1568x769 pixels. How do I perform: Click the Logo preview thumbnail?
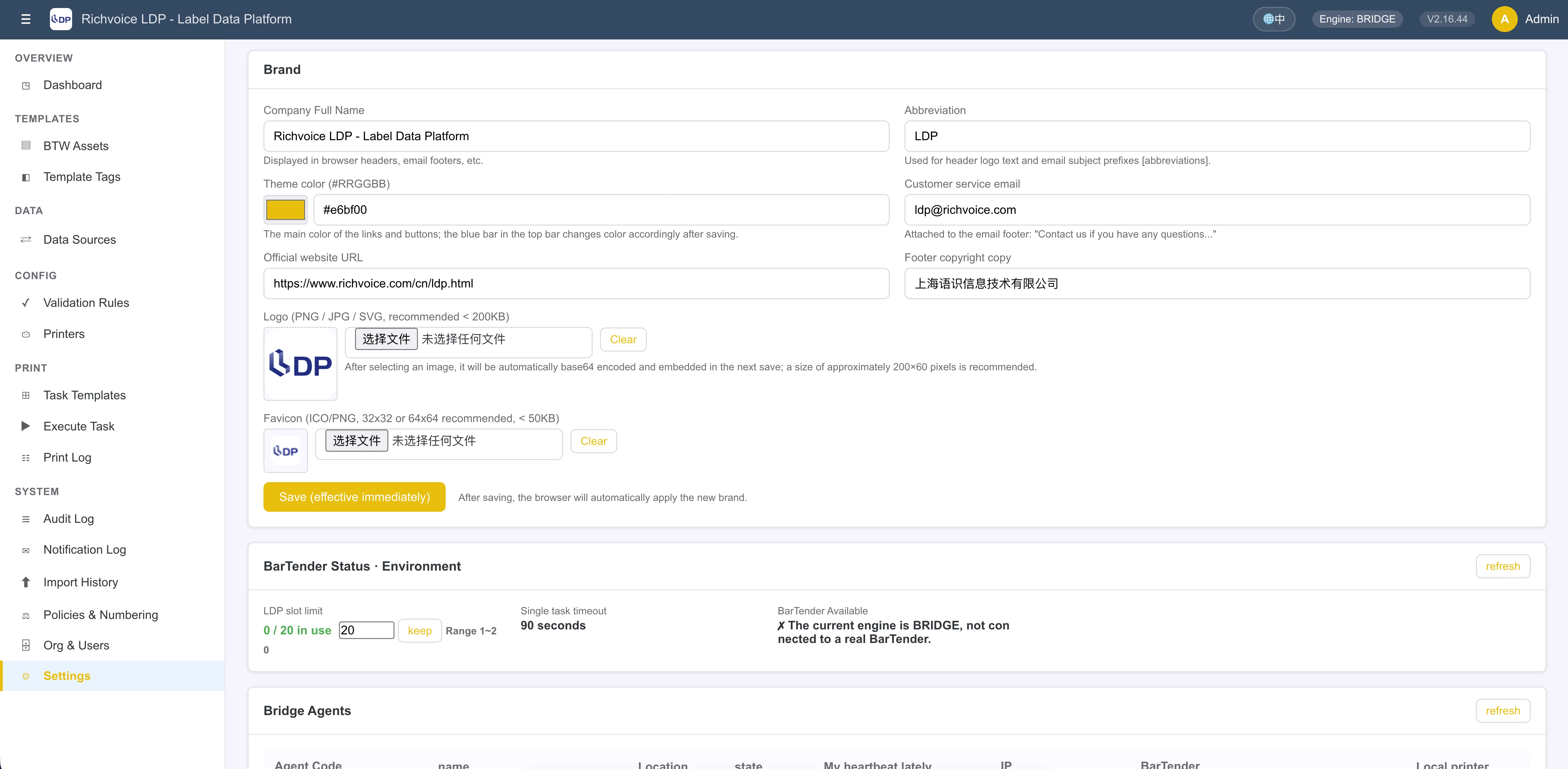(300, 364)
